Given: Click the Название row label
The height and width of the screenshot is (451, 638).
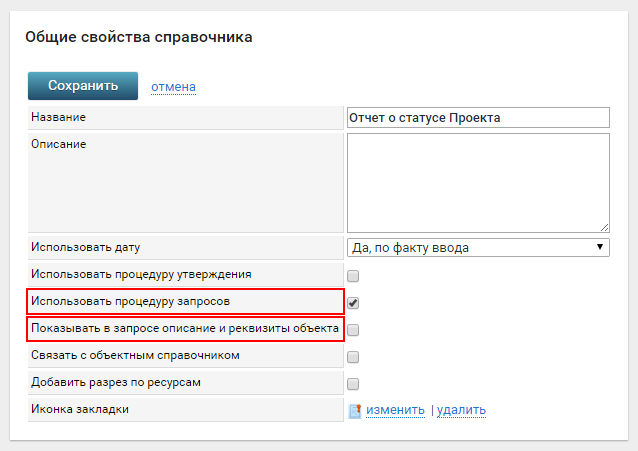Looking at the screenshot, I should click(58, 117).
